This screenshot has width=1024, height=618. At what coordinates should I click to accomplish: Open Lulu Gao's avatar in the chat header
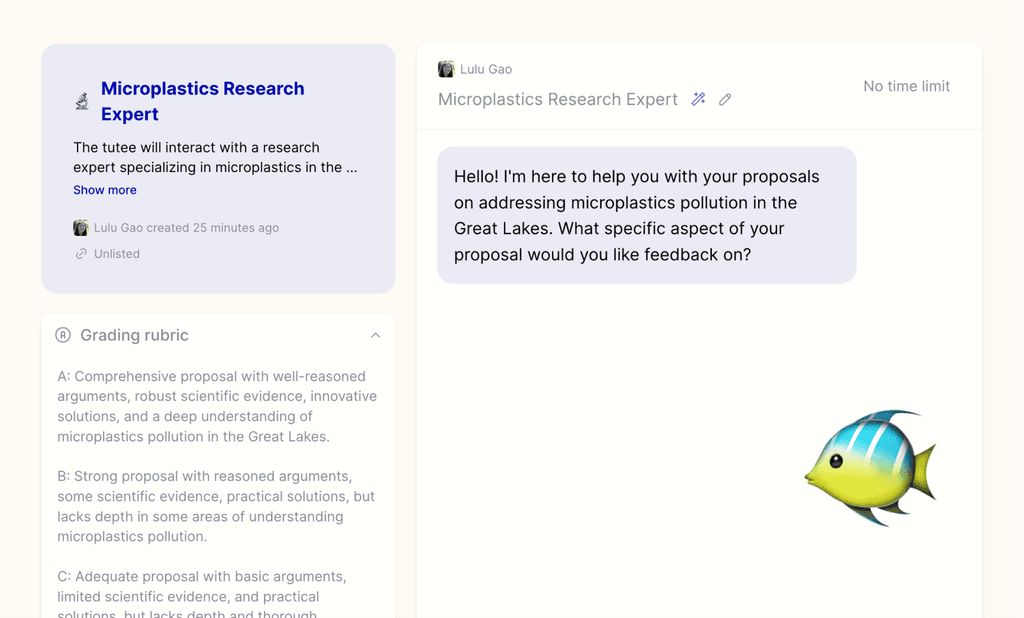(x=446, y=68)
